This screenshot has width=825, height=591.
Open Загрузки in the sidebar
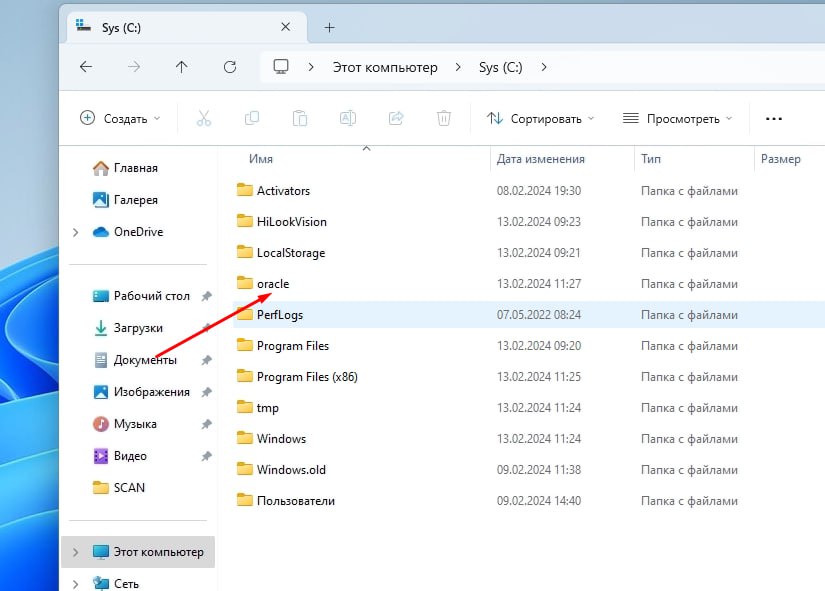[x=128, y=328]
